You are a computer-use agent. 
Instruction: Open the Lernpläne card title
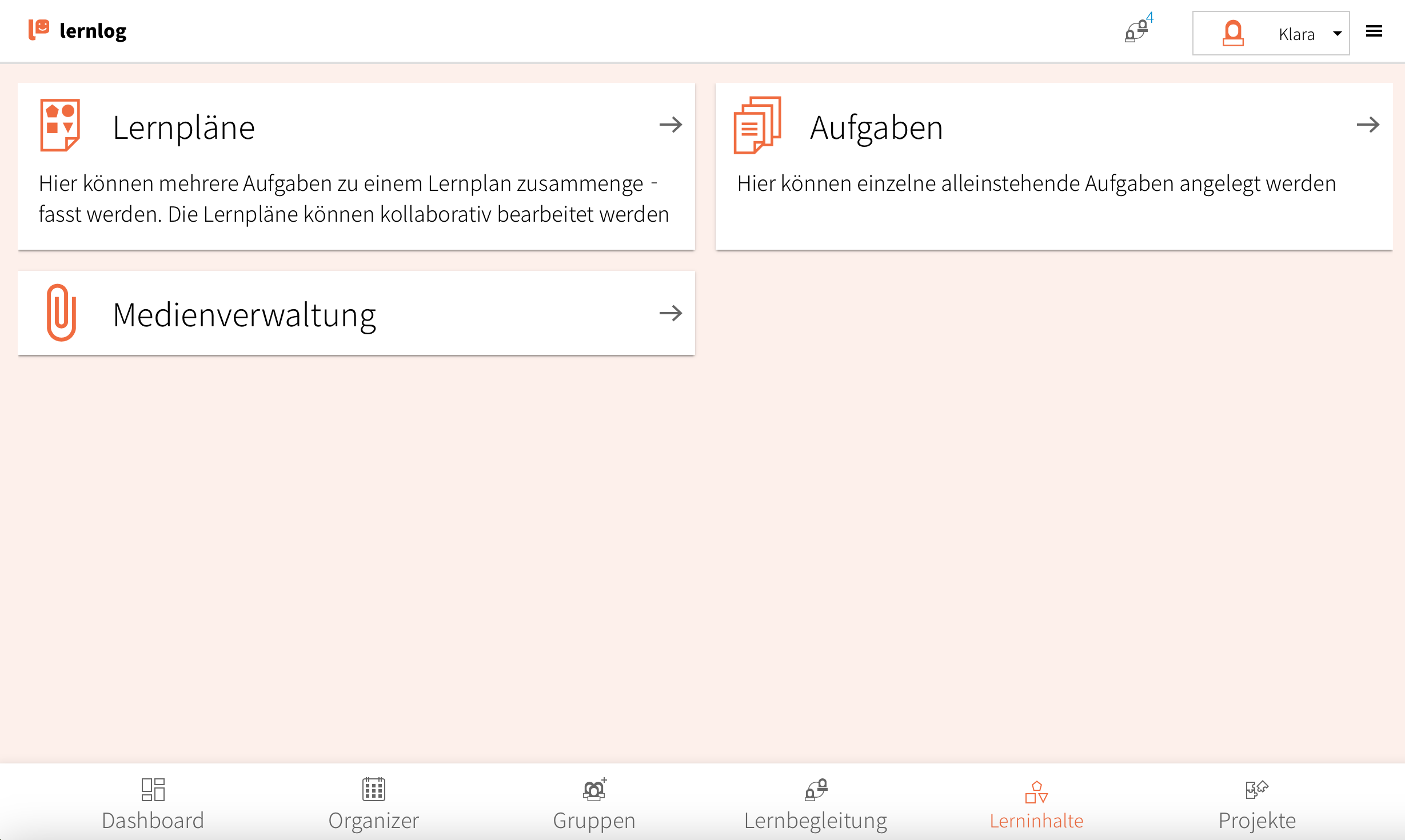click(183, 127)
